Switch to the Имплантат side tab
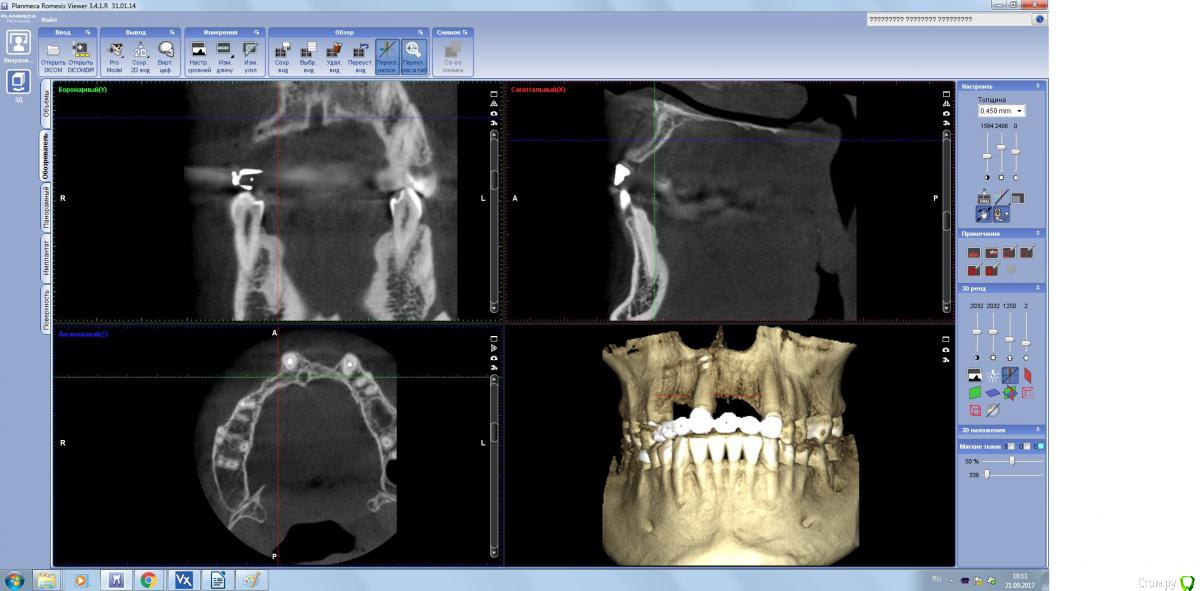Screen dimensions: 1200x591 pos(46,259)
